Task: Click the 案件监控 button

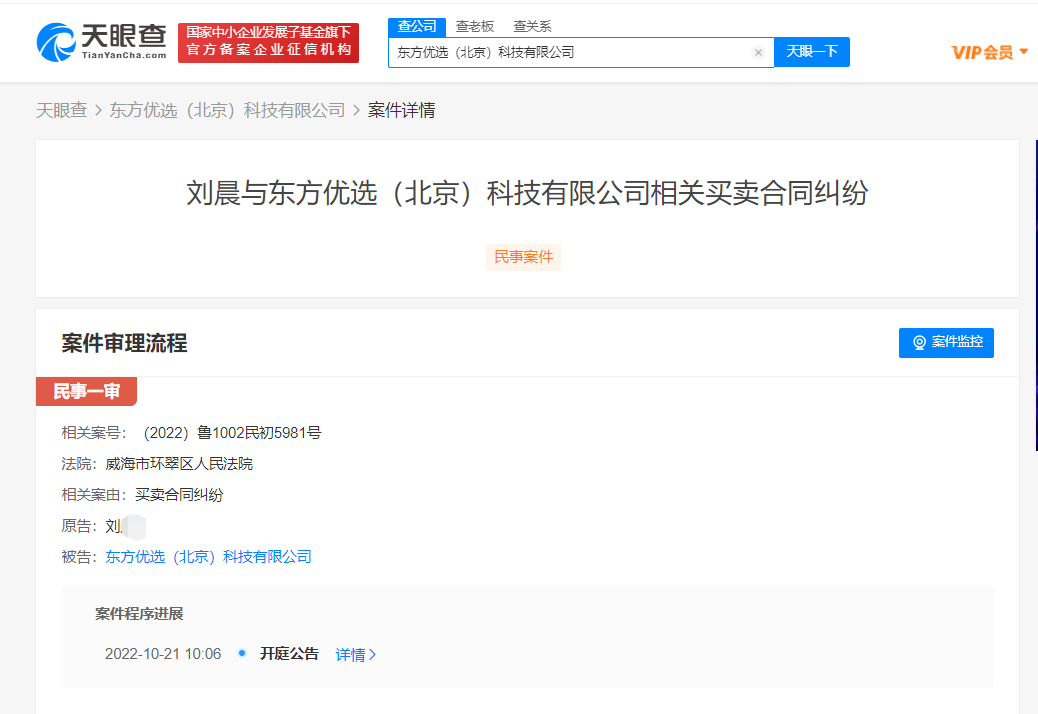Action: pyautogui.click(x=946, y=342)
